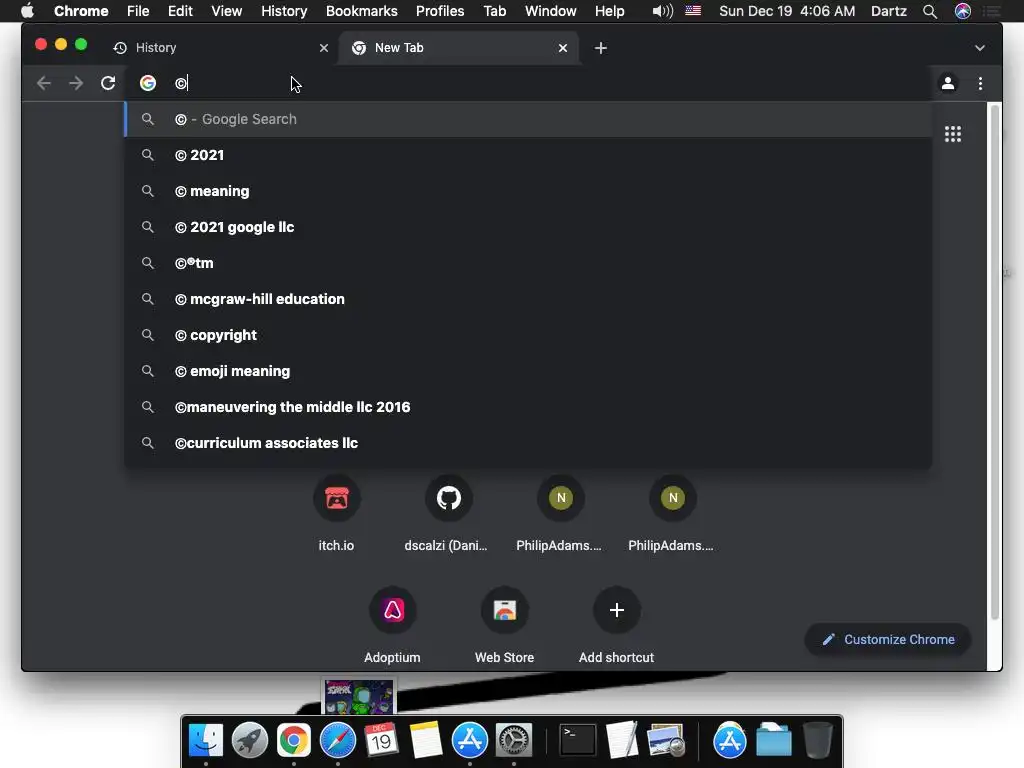This screenshot has width=1024, height=768.
Task: Open the File menu
Action: 138,11
